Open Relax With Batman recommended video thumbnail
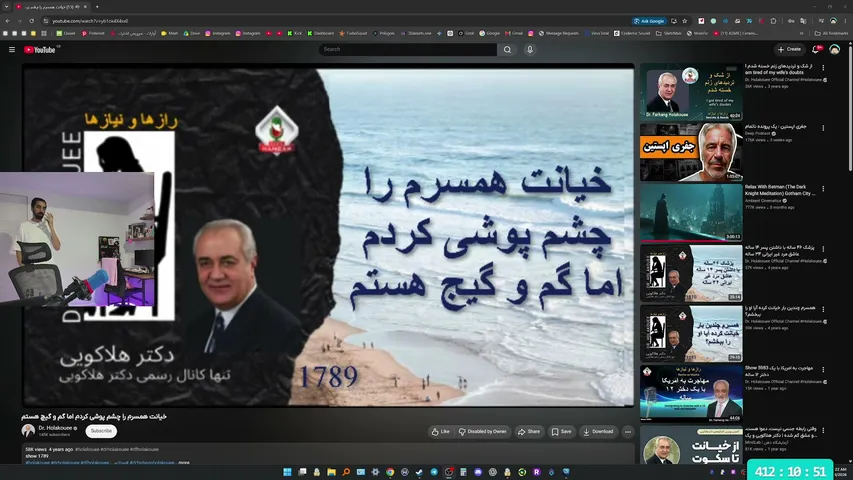Screen dimensions: 853x480 tap(691, 212)
